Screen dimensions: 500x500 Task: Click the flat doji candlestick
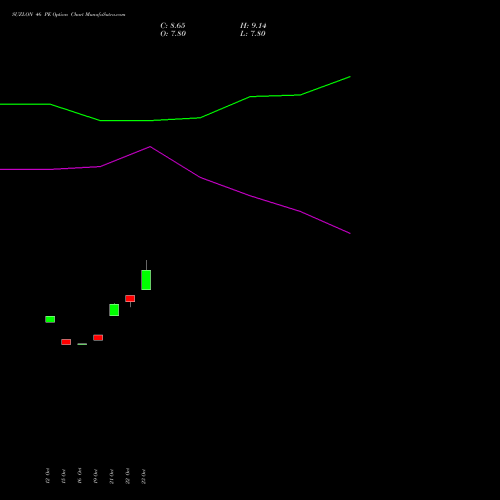pyautogui.click(x=82, y=344)
